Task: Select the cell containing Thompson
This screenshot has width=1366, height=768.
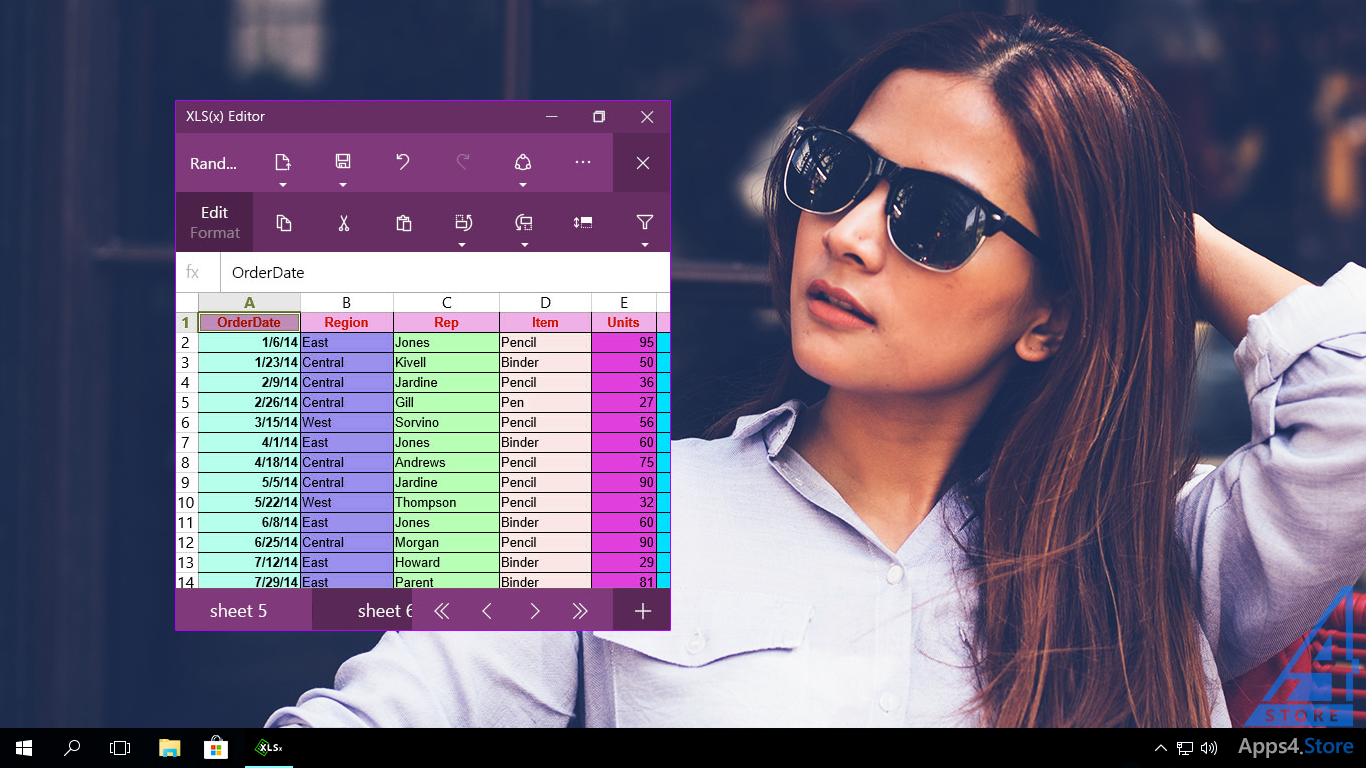Action: [446, 502]
